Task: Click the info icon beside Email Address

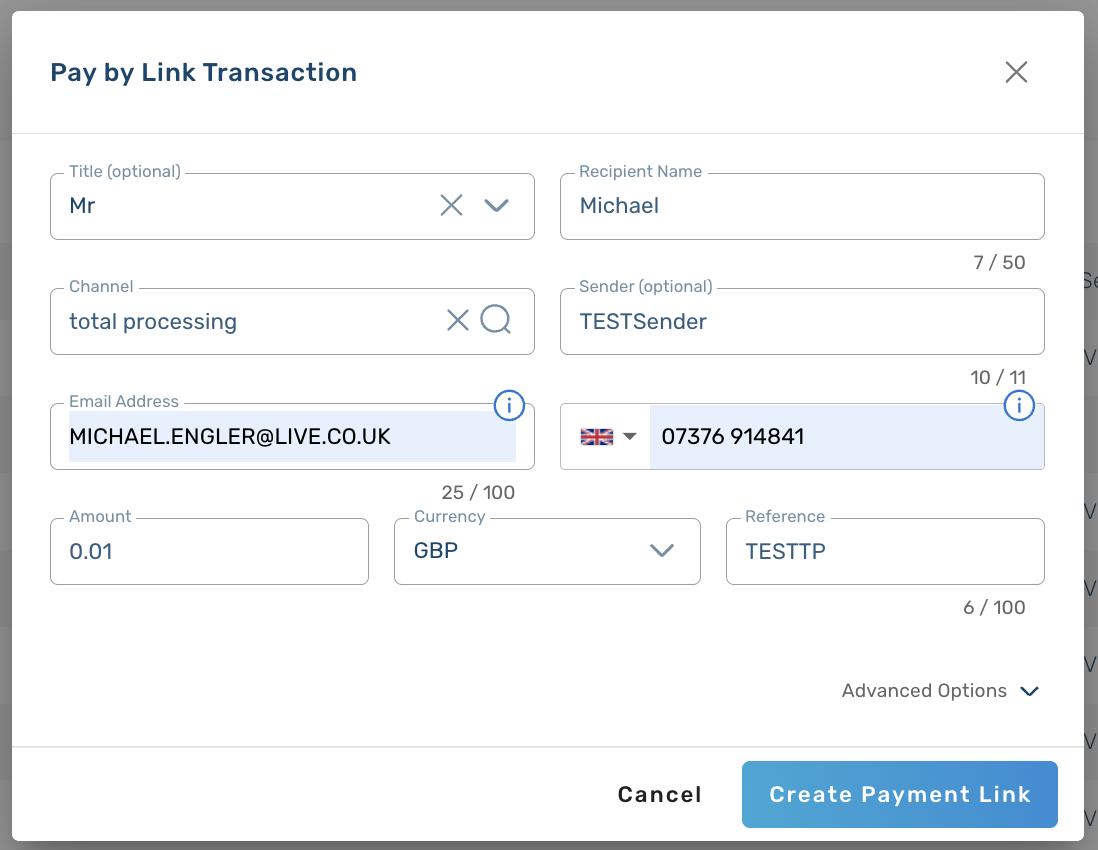Action: [509, 405]
